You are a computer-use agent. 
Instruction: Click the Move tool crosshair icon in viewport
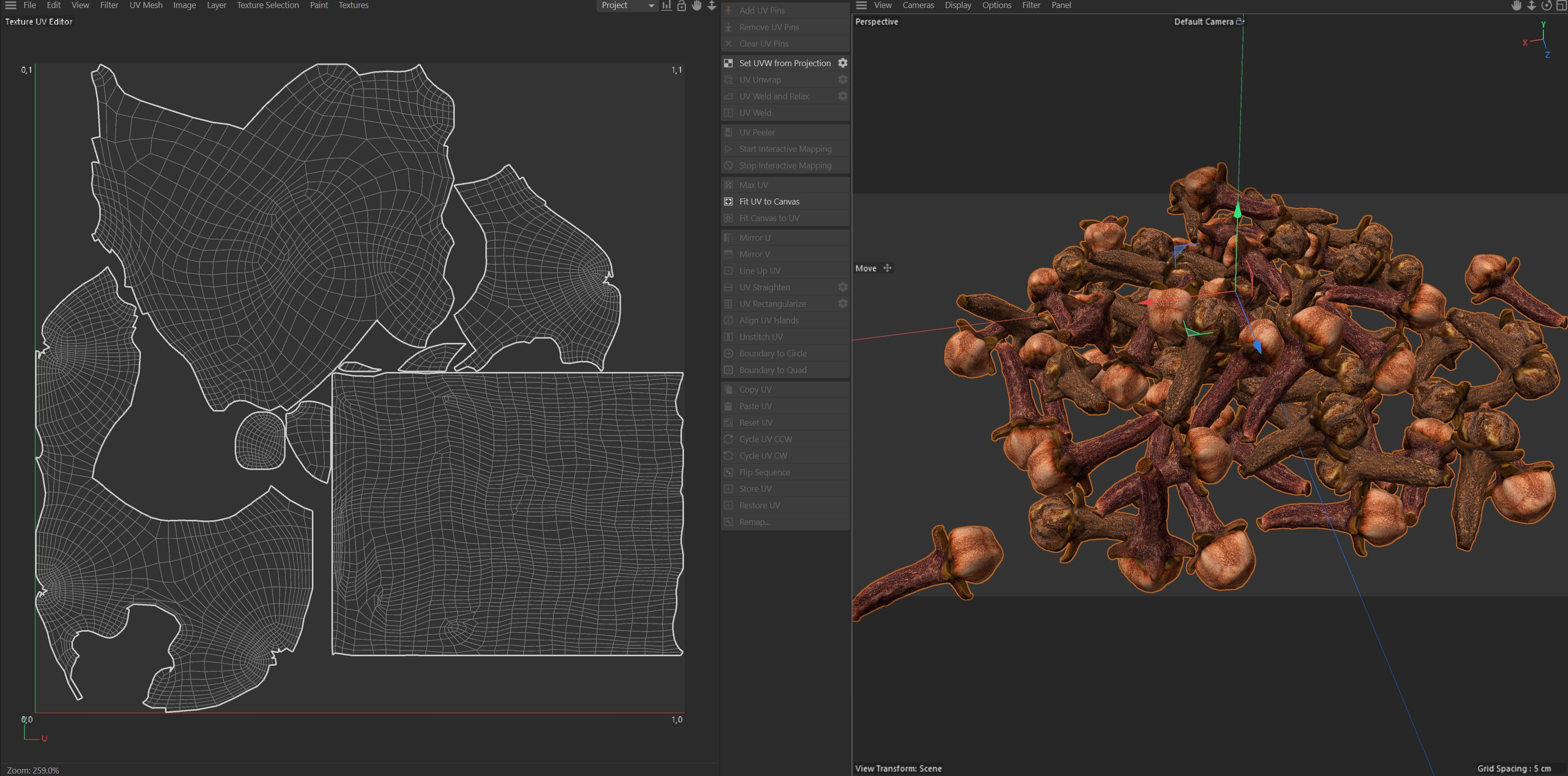[x=888, y=268]
